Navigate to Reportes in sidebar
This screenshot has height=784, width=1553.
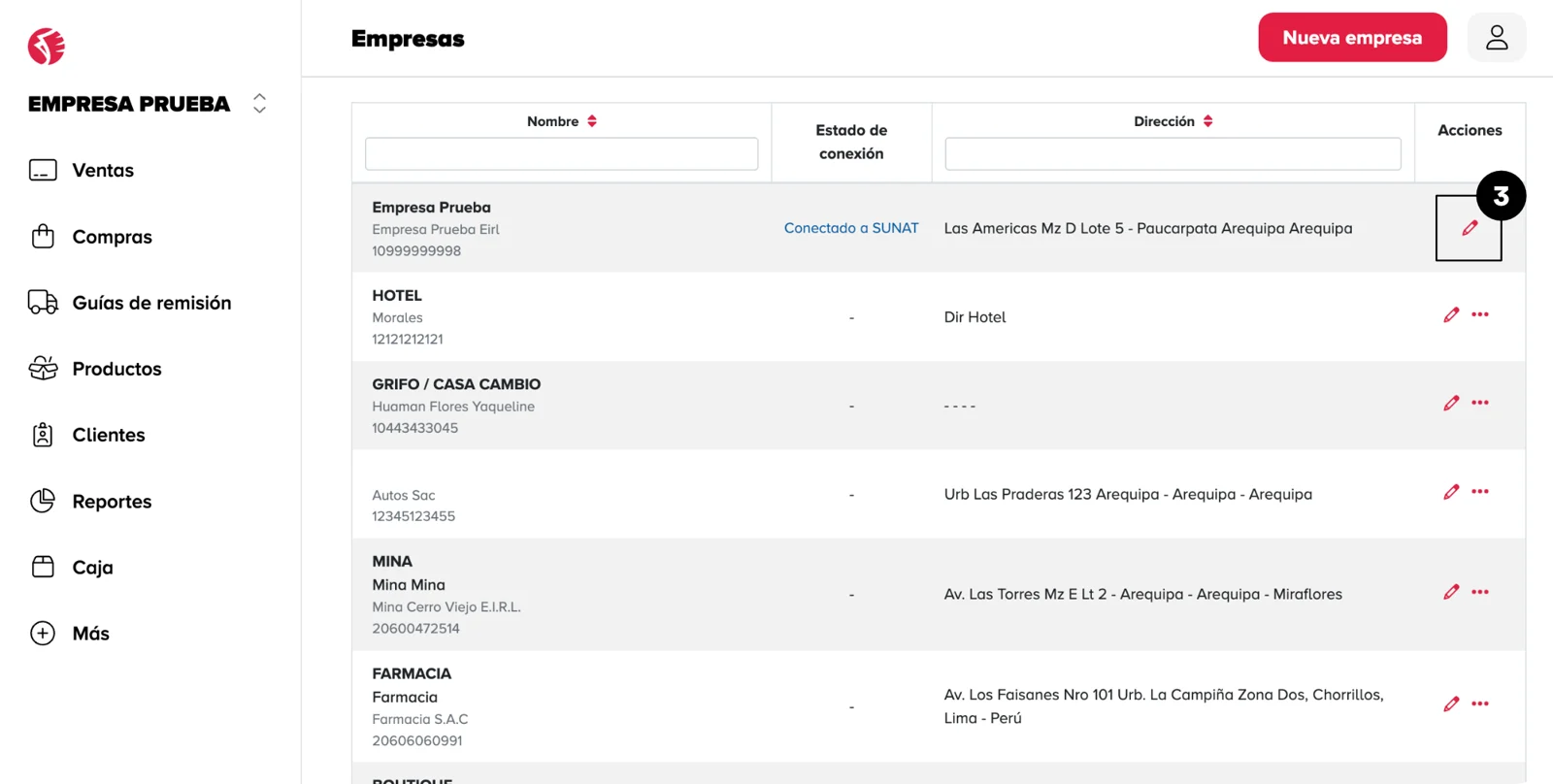click(112, 502)
